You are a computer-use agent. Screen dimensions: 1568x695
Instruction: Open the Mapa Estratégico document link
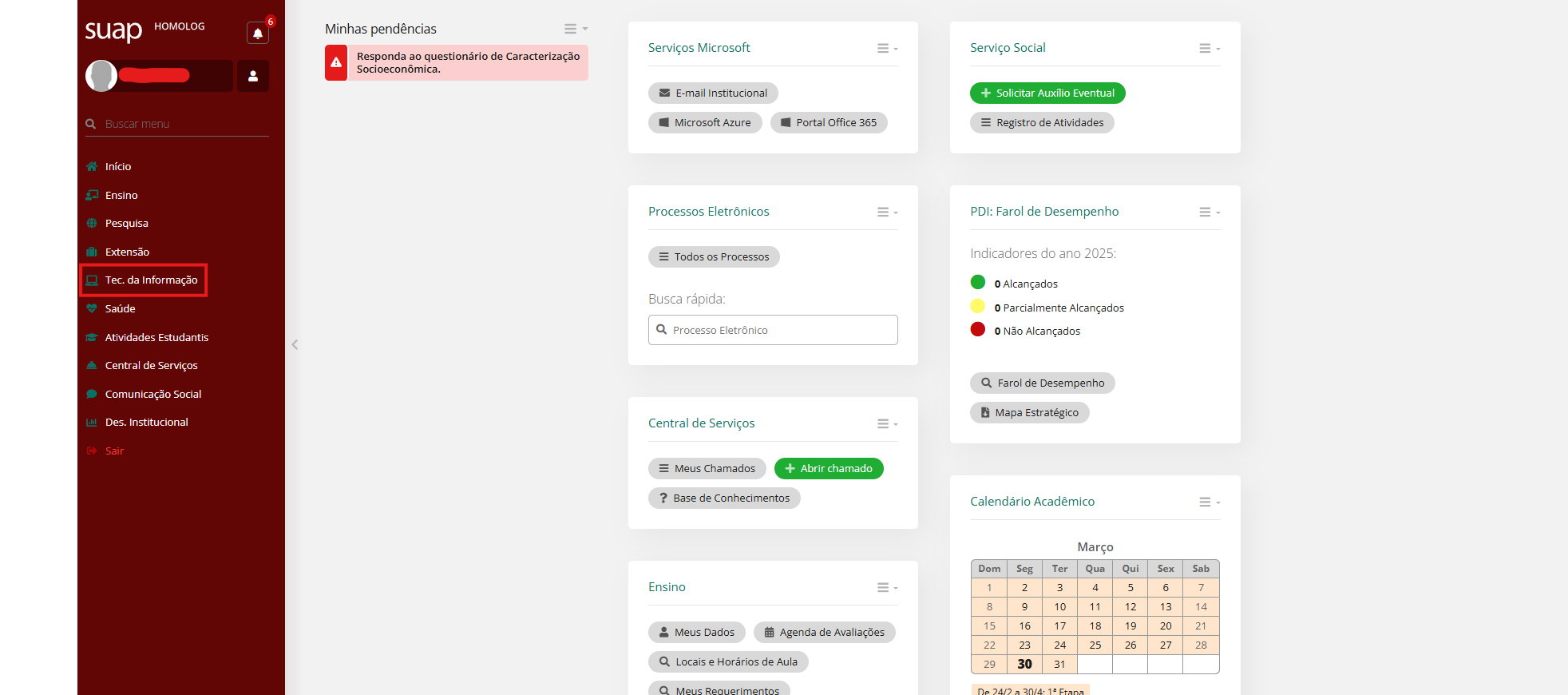[x=1029, y=413]
